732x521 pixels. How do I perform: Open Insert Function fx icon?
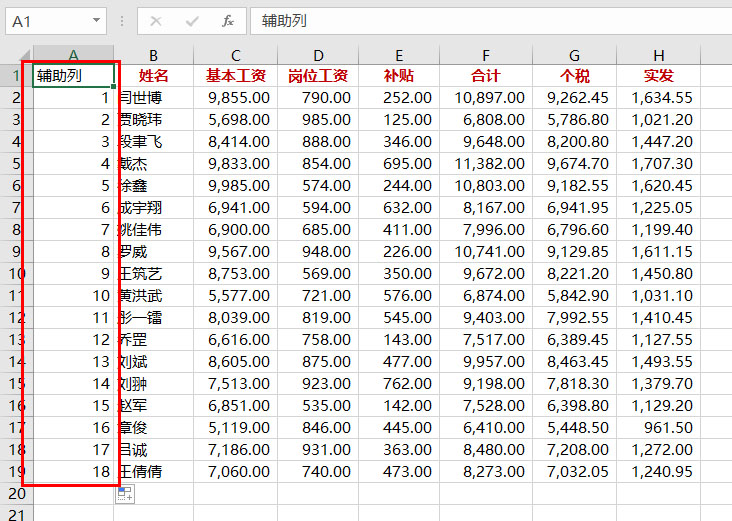tap(228, 21)
